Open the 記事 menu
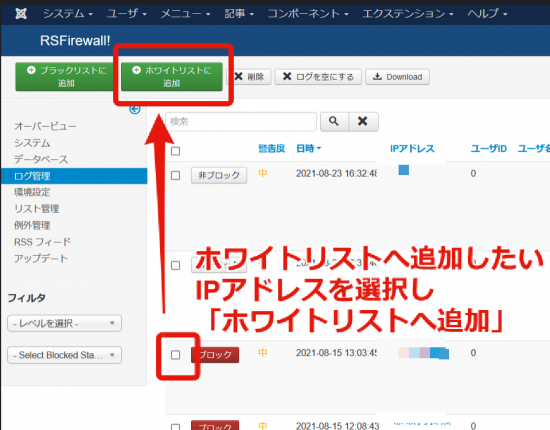The image size is (550, 430). (x=239, y=14)
